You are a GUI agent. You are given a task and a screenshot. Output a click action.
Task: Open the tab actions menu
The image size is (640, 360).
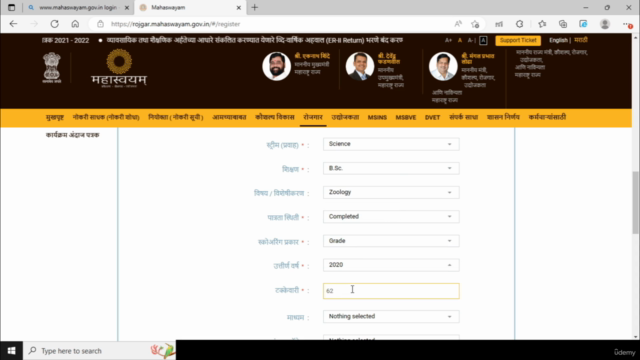coord(11,7)
